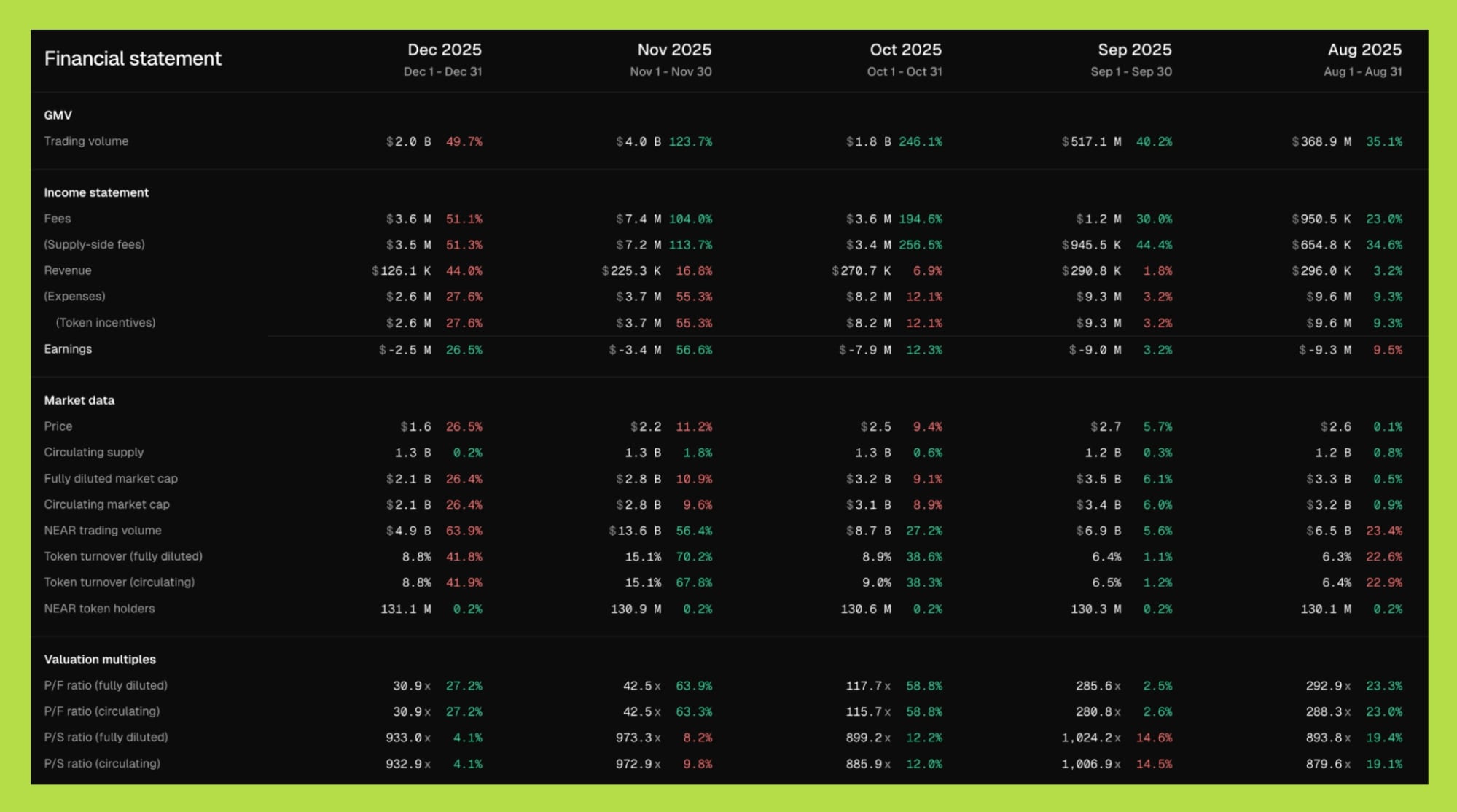Click the NEAR token holders label

99,609
